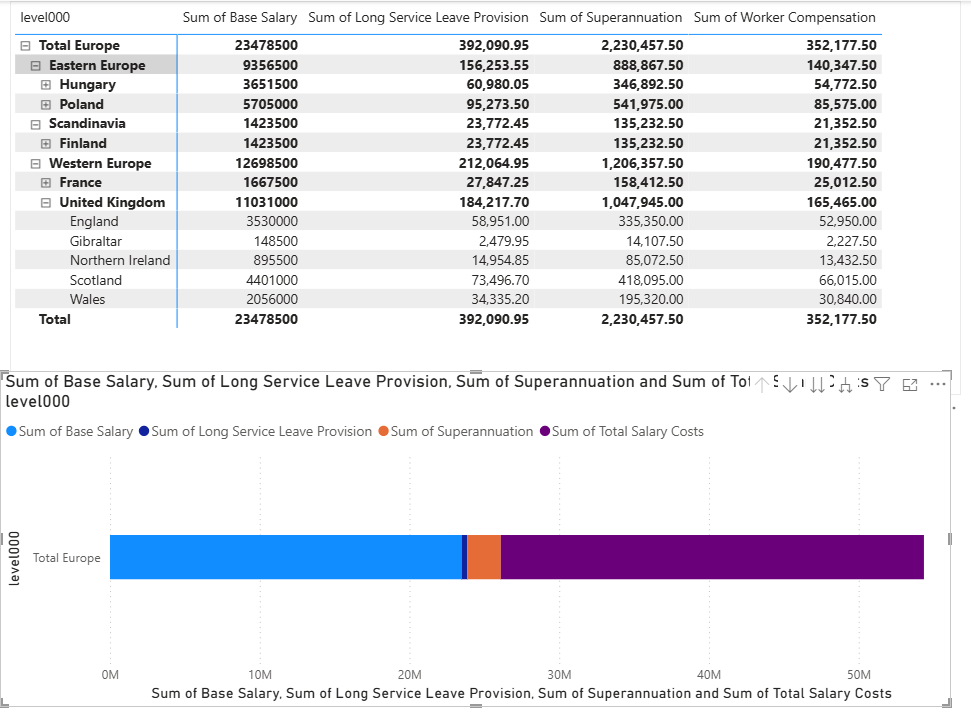Image resolution: width=971 pixels, height=714 pixels.
Task: Select the Gibraltar row label
Action: click(96, 242)
